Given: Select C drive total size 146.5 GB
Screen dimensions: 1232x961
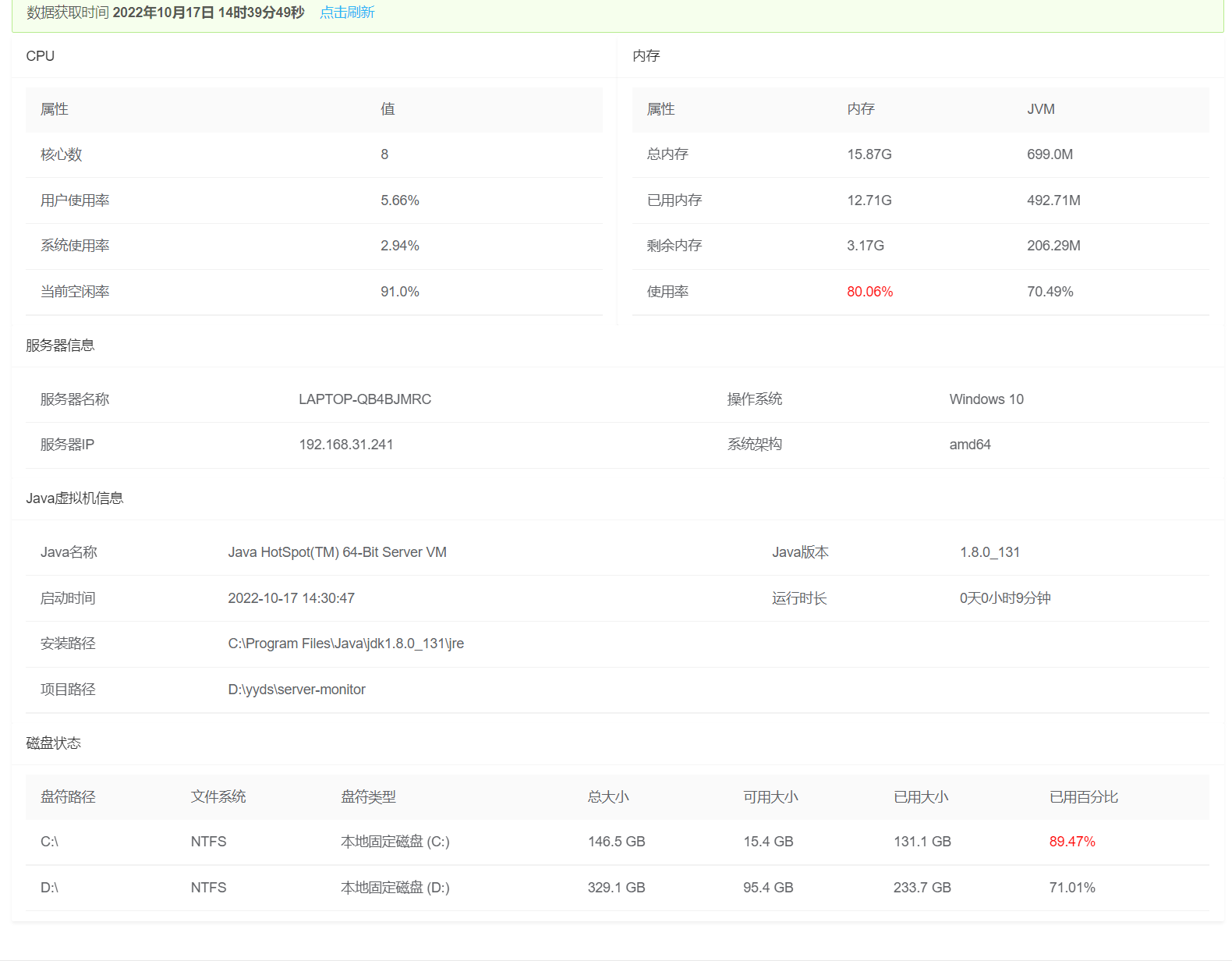Looking at the screenshot, I should [x=617, y=842].
